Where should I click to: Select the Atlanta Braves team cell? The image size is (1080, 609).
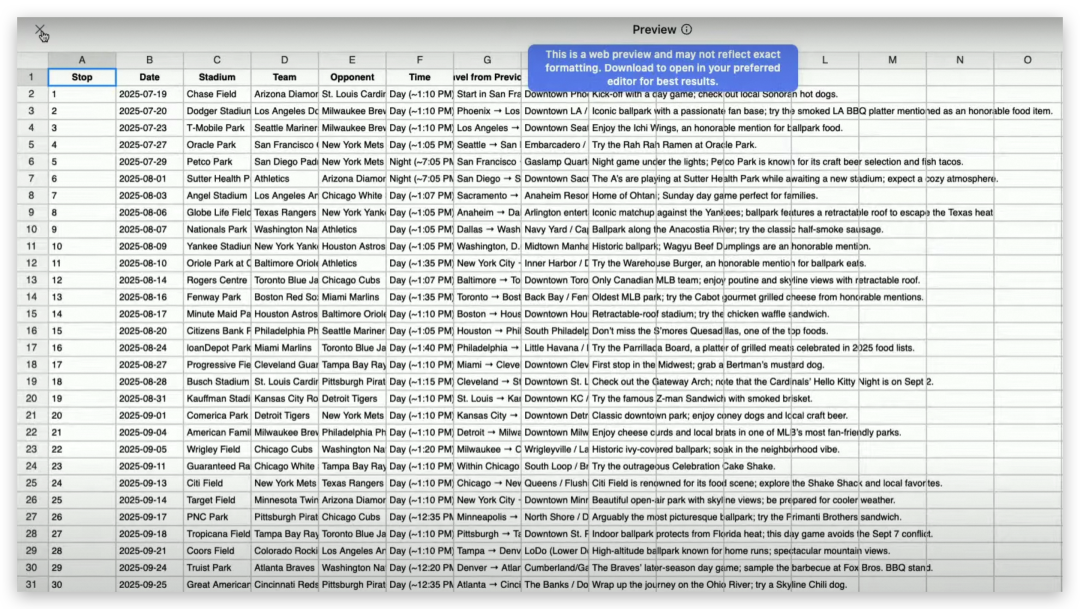(284, 568)
